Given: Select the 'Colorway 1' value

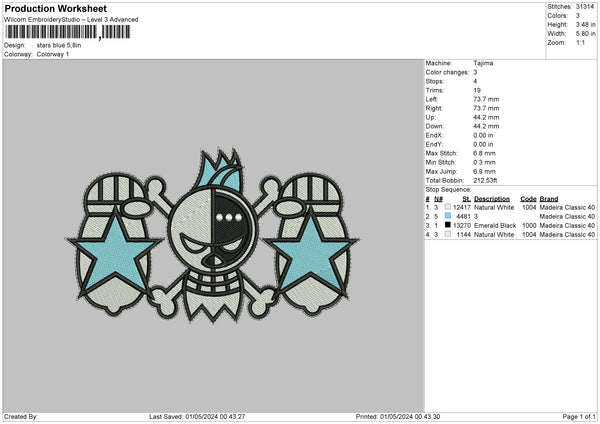Looking at the screenshot, I should (x=53, y=54).
